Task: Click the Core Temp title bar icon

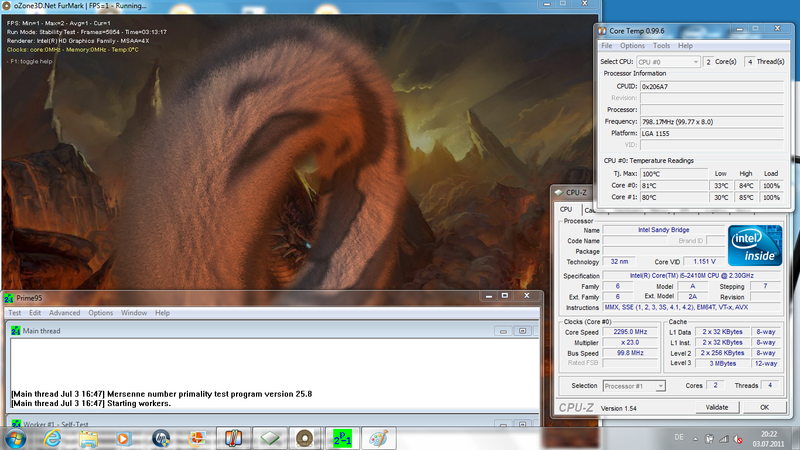Action: (603, 31)
